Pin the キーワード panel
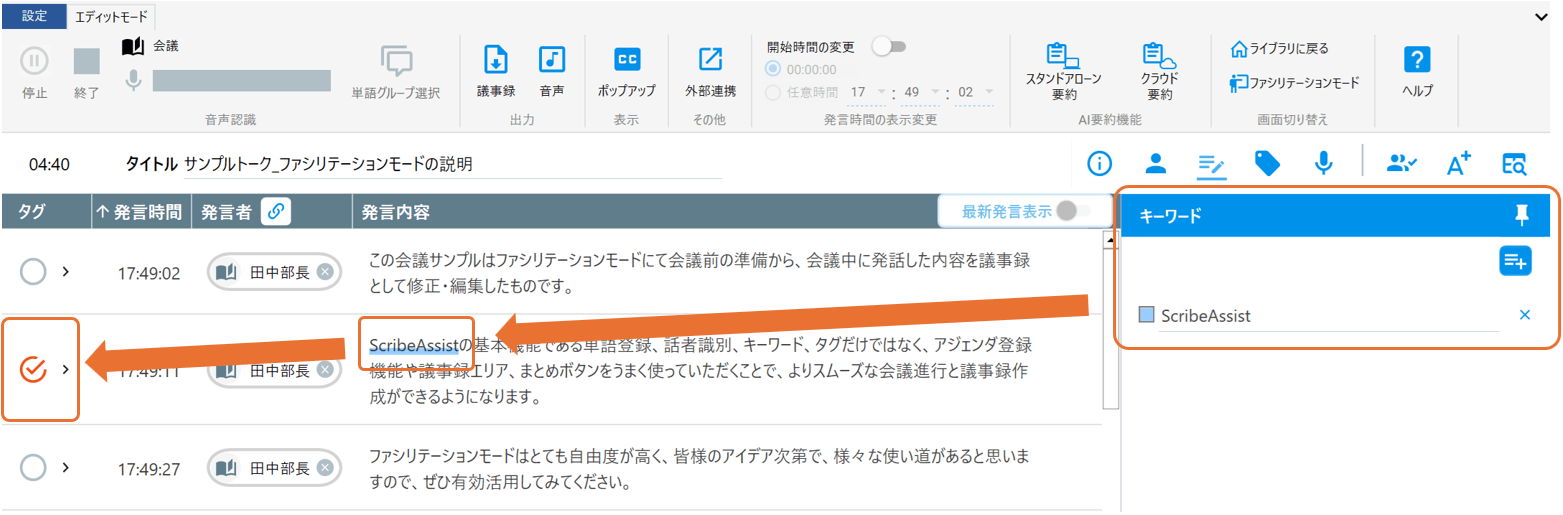Screen dimensions: 1563x515 click(x=1523, y=213)
